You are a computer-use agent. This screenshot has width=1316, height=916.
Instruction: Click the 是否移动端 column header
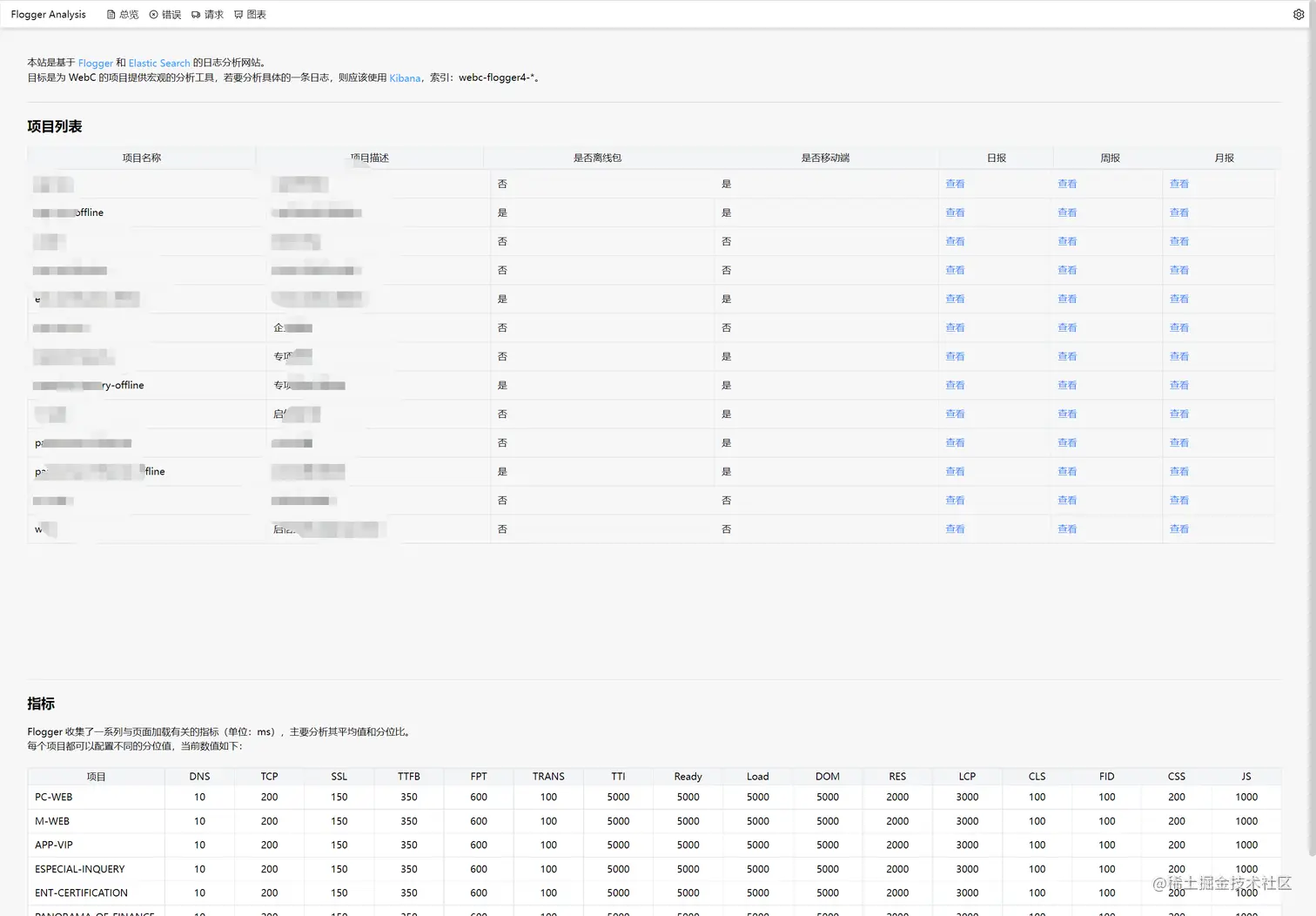[x=825, y=158]
